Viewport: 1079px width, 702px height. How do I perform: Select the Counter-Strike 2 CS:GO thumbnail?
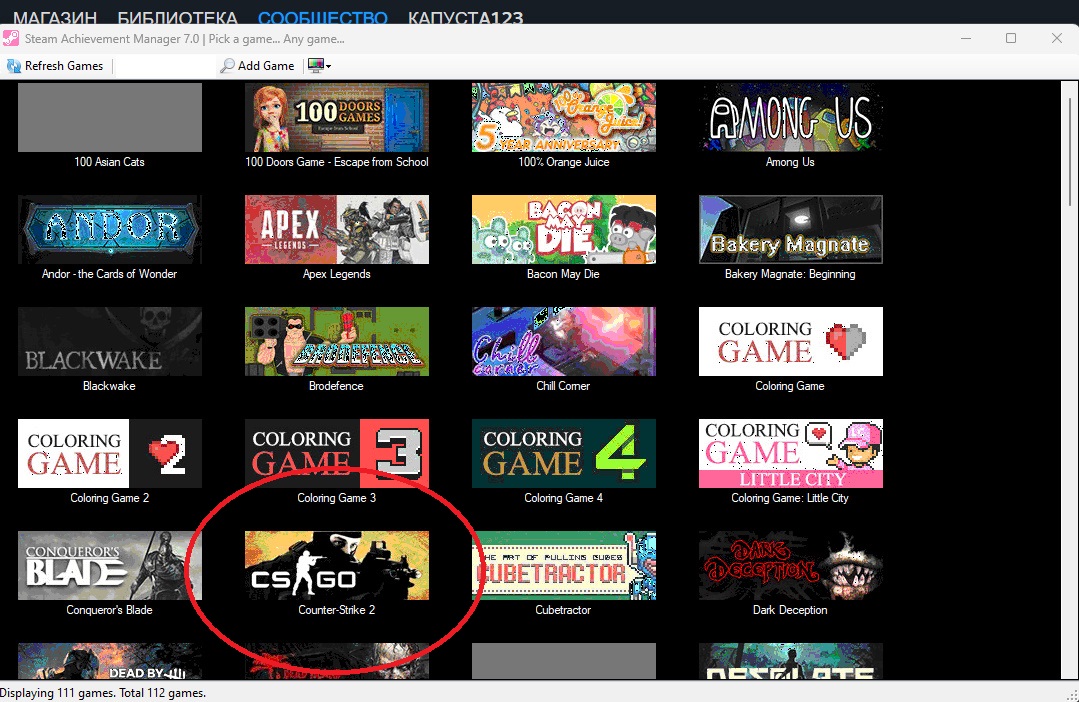click(x=337, y=566)
